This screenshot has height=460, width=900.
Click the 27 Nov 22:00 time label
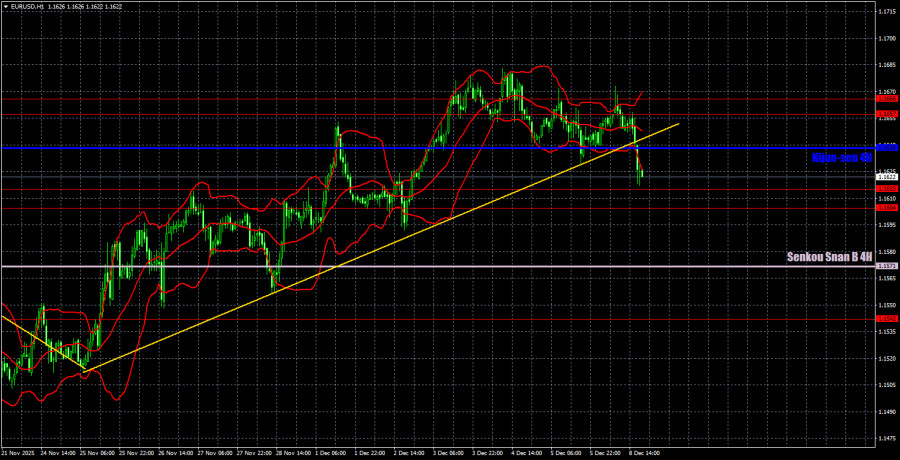(x=254, y=453)
